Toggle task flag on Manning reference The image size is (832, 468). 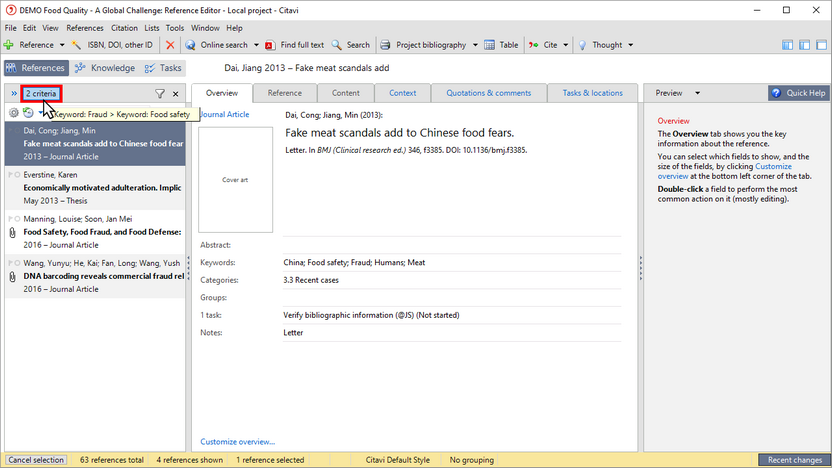(x=10, y=219)
